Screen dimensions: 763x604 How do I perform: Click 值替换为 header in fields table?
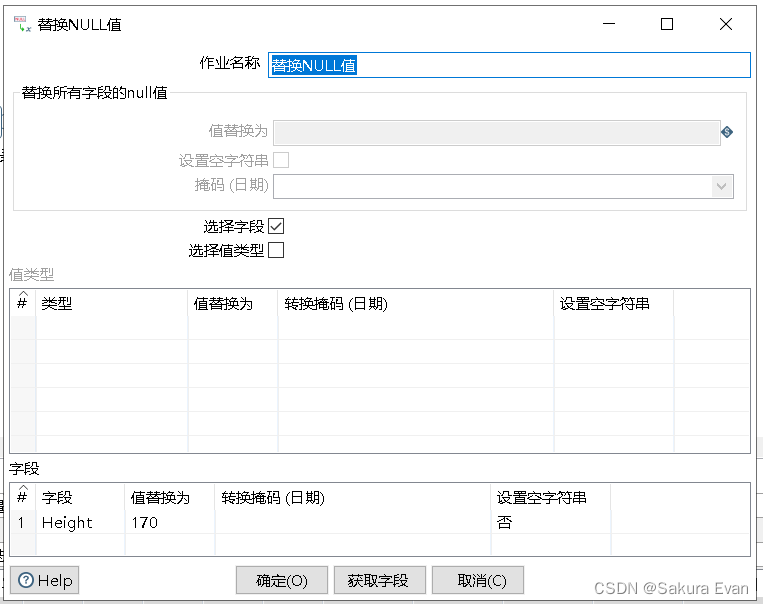(x=170, y=497)
